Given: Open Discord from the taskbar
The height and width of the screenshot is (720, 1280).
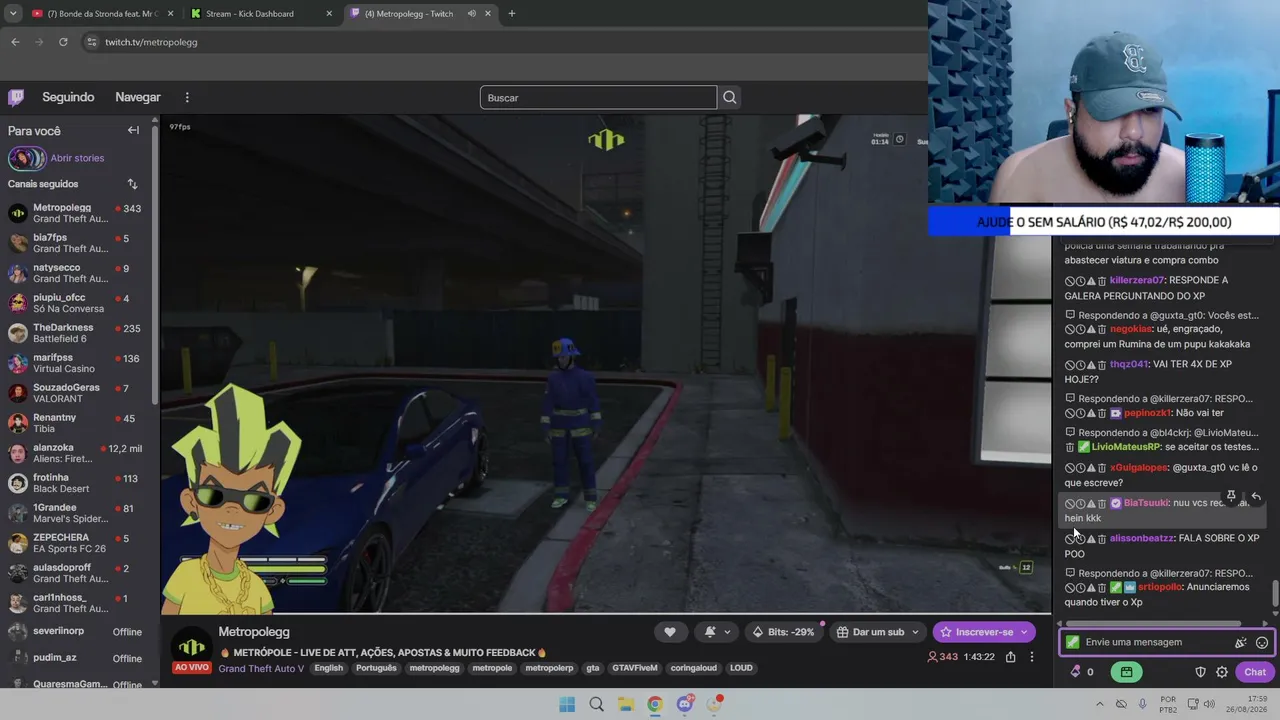Looking at the screenshot, I should [685, 704].
